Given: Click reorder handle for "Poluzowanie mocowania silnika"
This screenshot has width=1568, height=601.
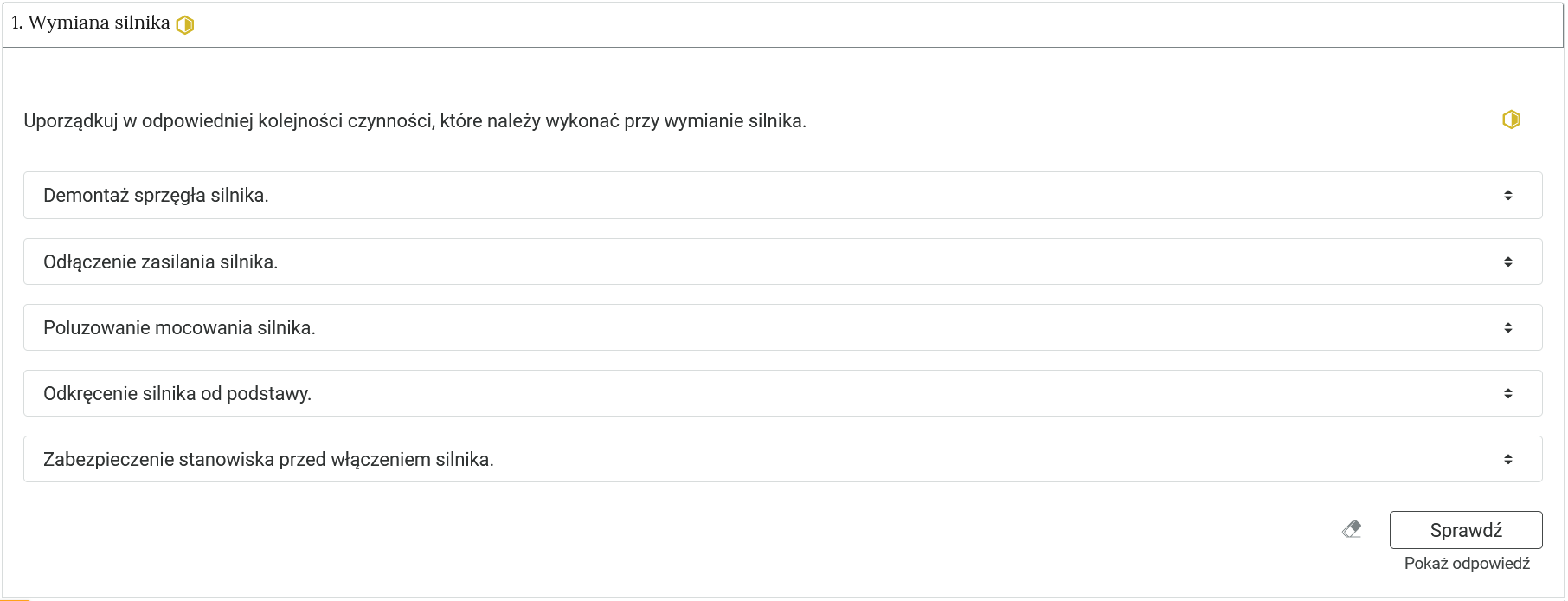Looking at the screenshot, I should point(1507,327).
